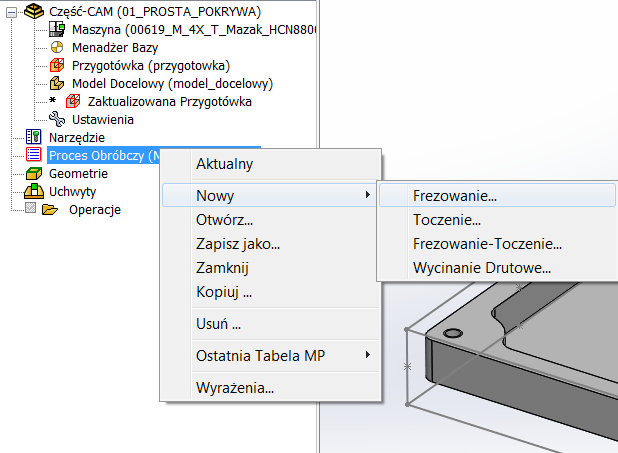Select the Model Docelowy icon
Image resolution: width=618 pixels, height=453 pixels.
pyautogui.click(x=57, y=83)
